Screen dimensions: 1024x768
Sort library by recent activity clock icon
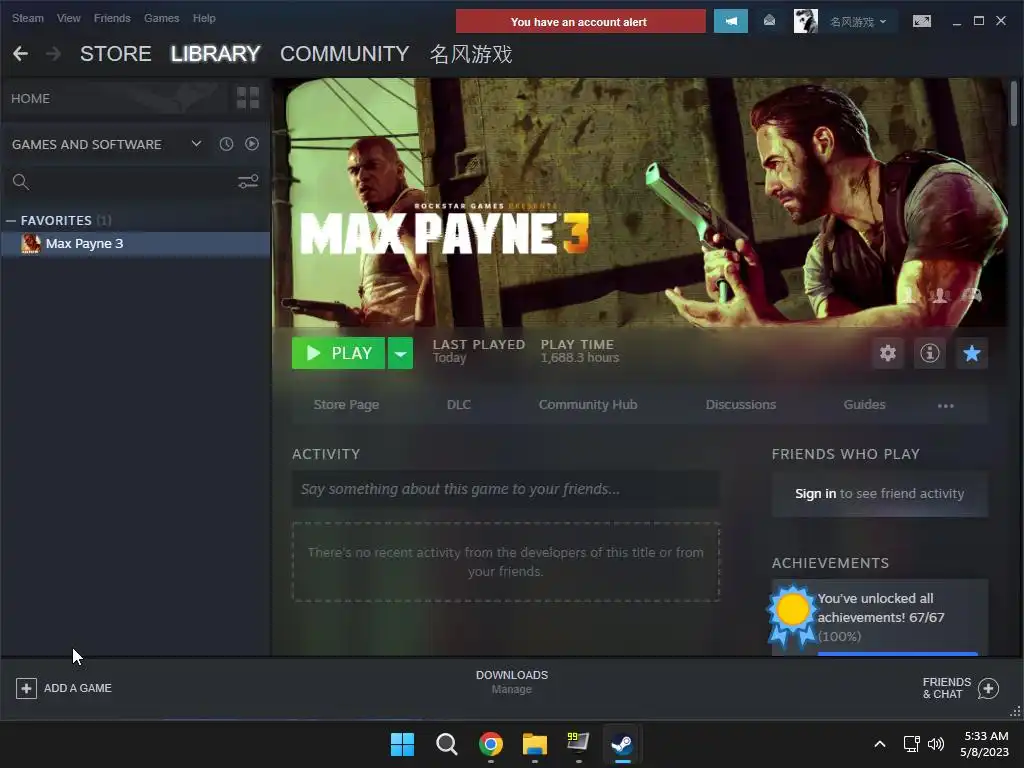pos(226,144)
